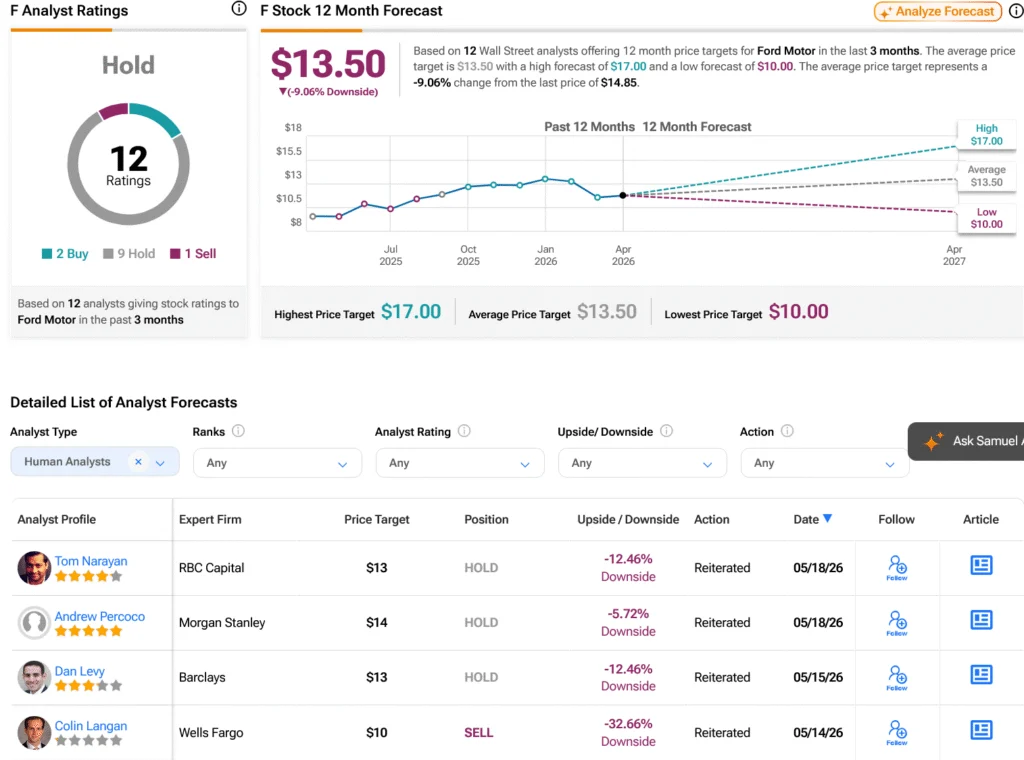The width and height of the screenshot is (1024, 760).
Task: Follow analyst Tom Narayan
Action: [x=897, y=567]
